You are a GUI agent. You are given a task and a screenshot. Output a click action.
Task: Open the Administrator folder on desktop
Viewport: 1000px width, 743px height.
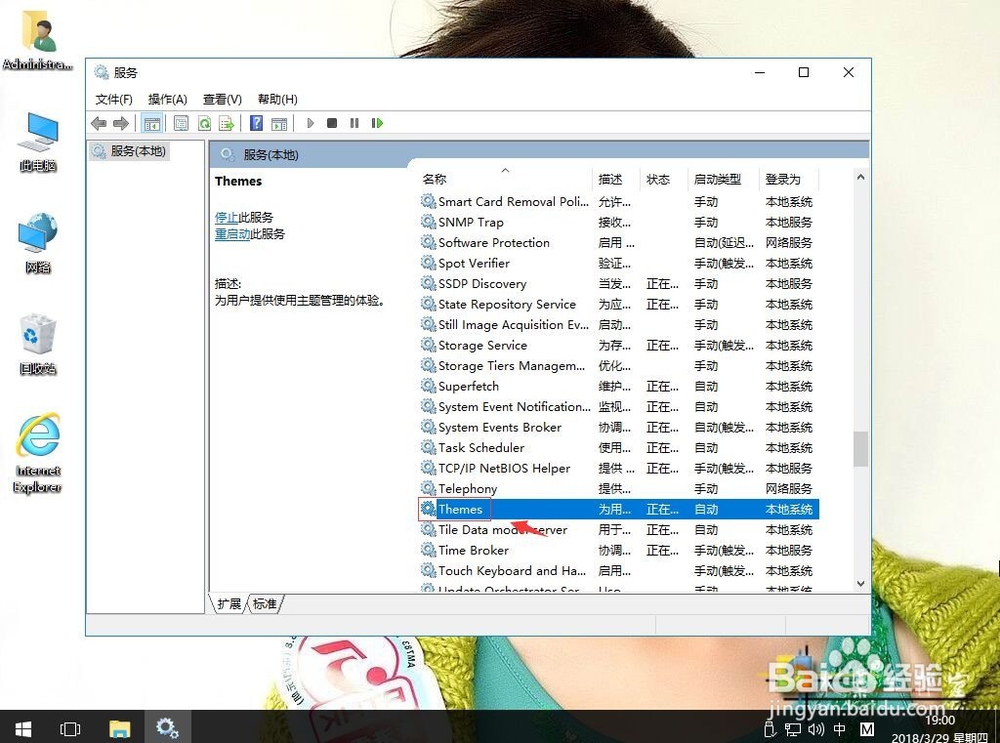coord(38,41)
